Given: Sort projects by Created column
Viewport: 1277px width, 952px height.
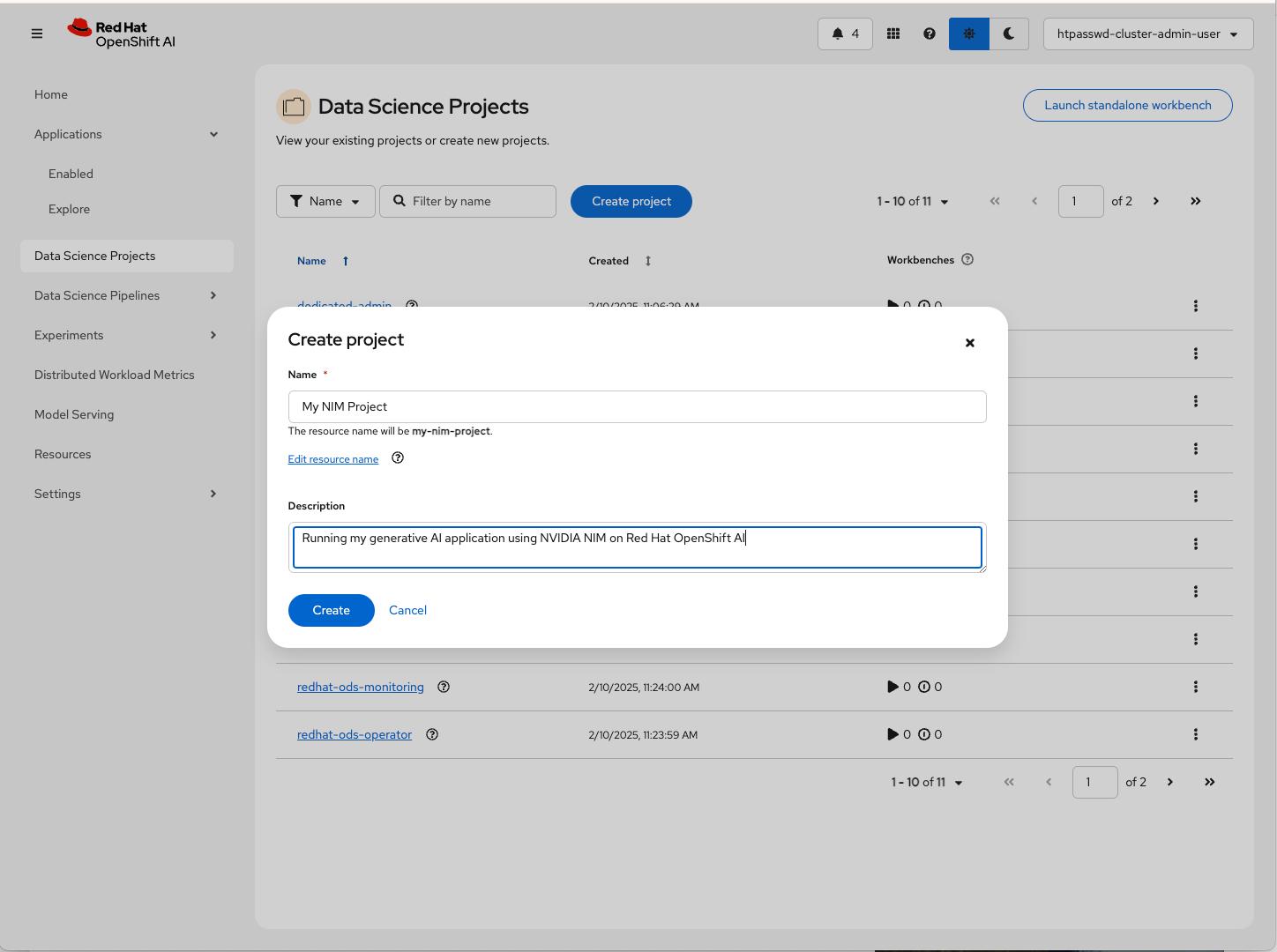Looking at the screenshot, I should tap(647, 261).
